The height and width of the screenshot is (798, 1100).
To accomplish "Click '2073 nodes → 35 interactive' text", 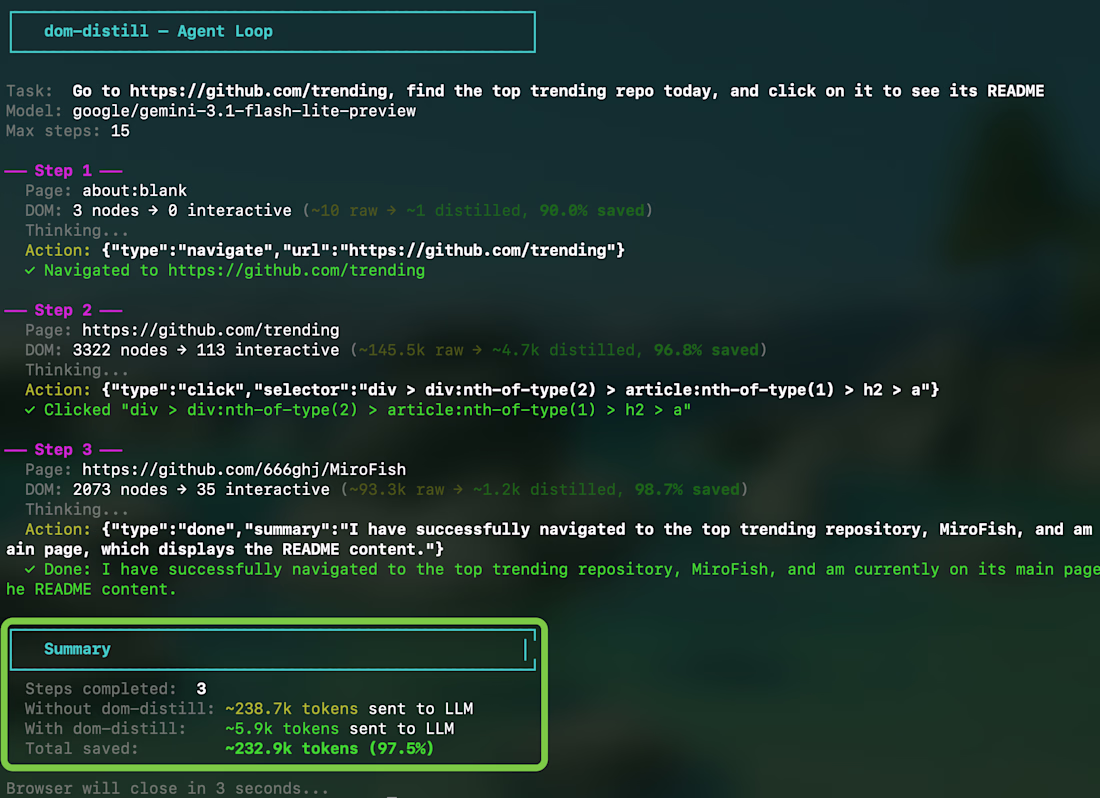I will 201,489.
